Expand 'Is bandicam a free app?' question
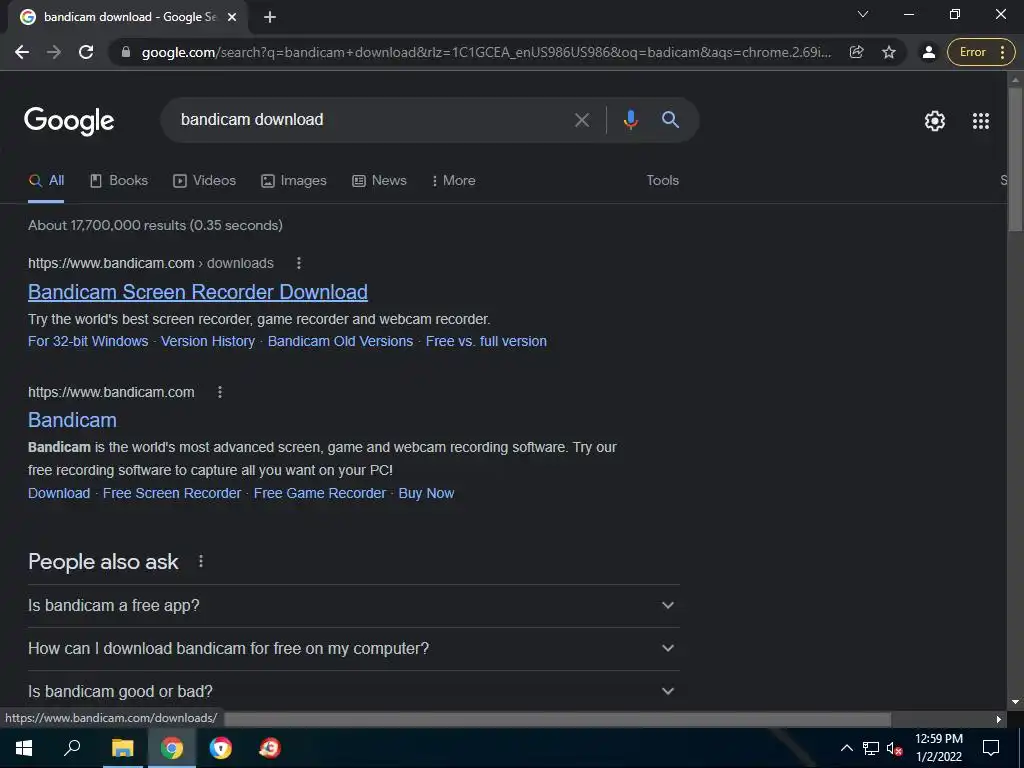The width and height of the screenshot is (1024, 768). (x=353, y=605)
